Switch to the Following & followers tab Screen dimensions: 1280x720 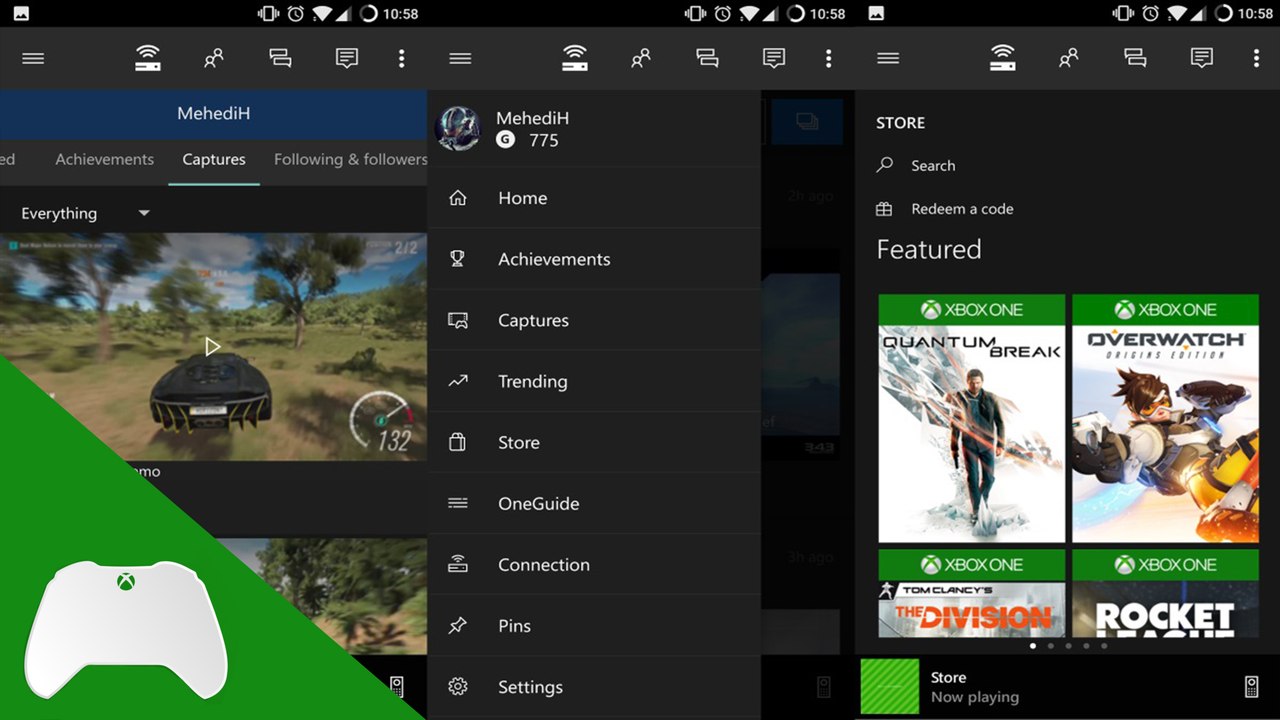coord(350,159)
